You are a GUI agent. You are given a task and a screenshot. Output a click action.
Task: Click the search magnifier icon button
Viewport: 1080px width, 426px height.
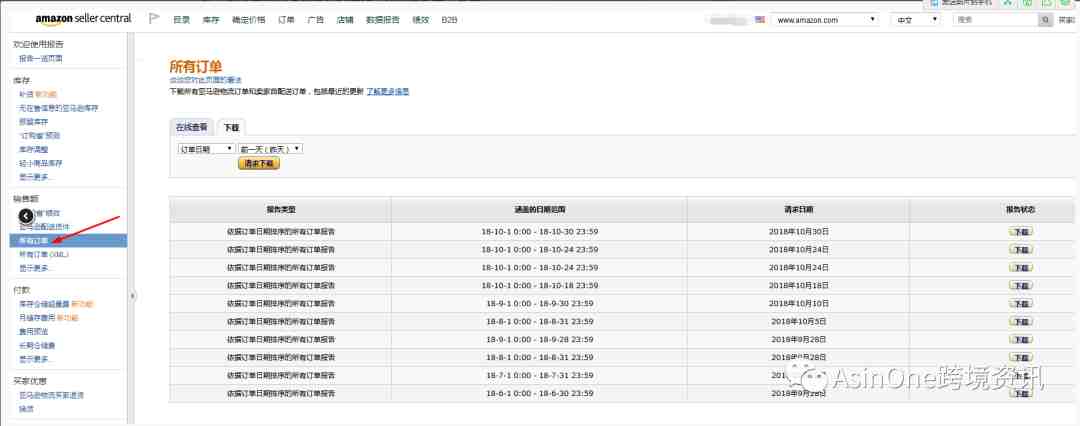[1047, 20]
